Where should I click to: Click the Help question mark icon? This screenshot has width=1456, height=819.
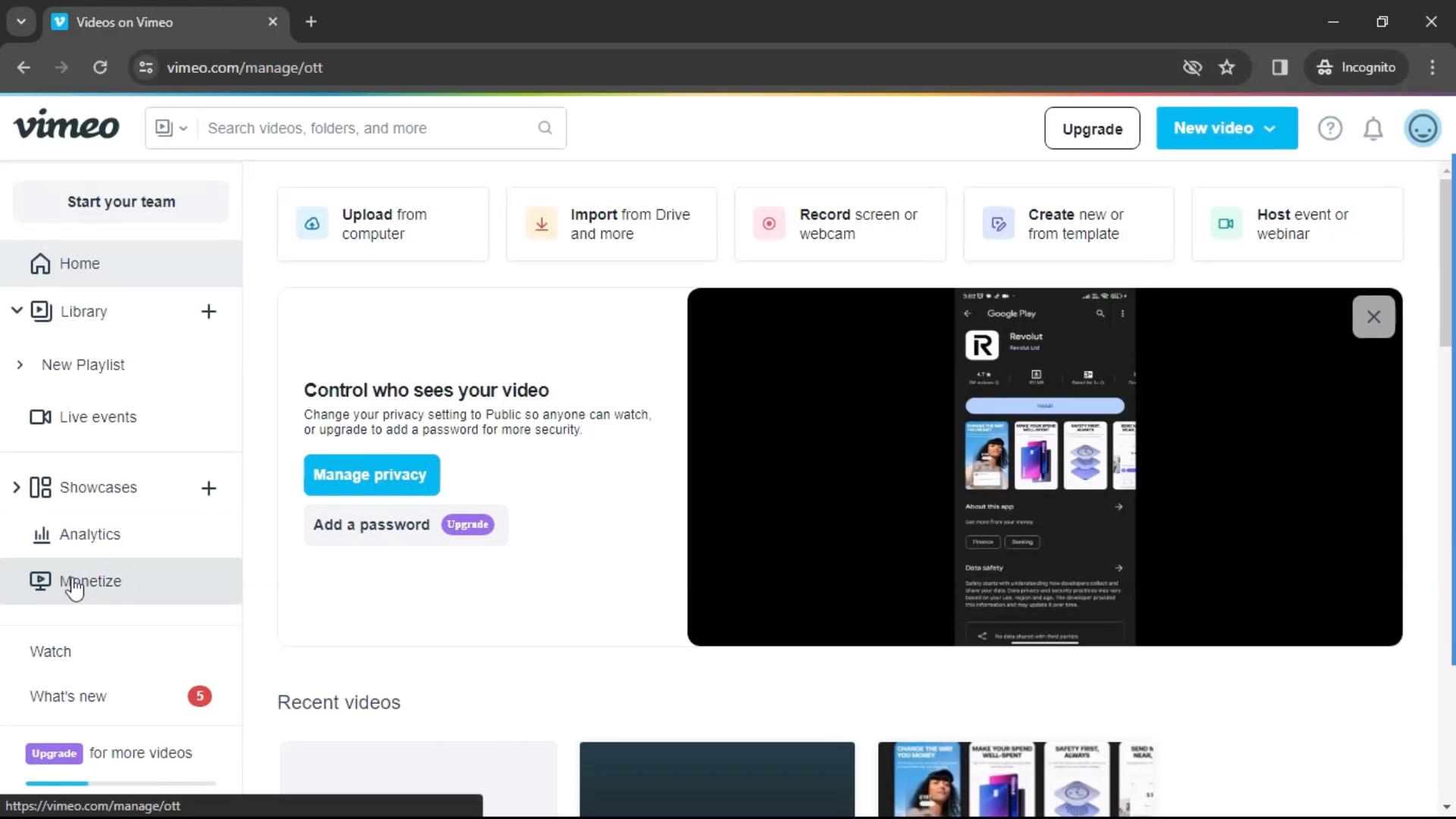click(x=1330, y=128)
